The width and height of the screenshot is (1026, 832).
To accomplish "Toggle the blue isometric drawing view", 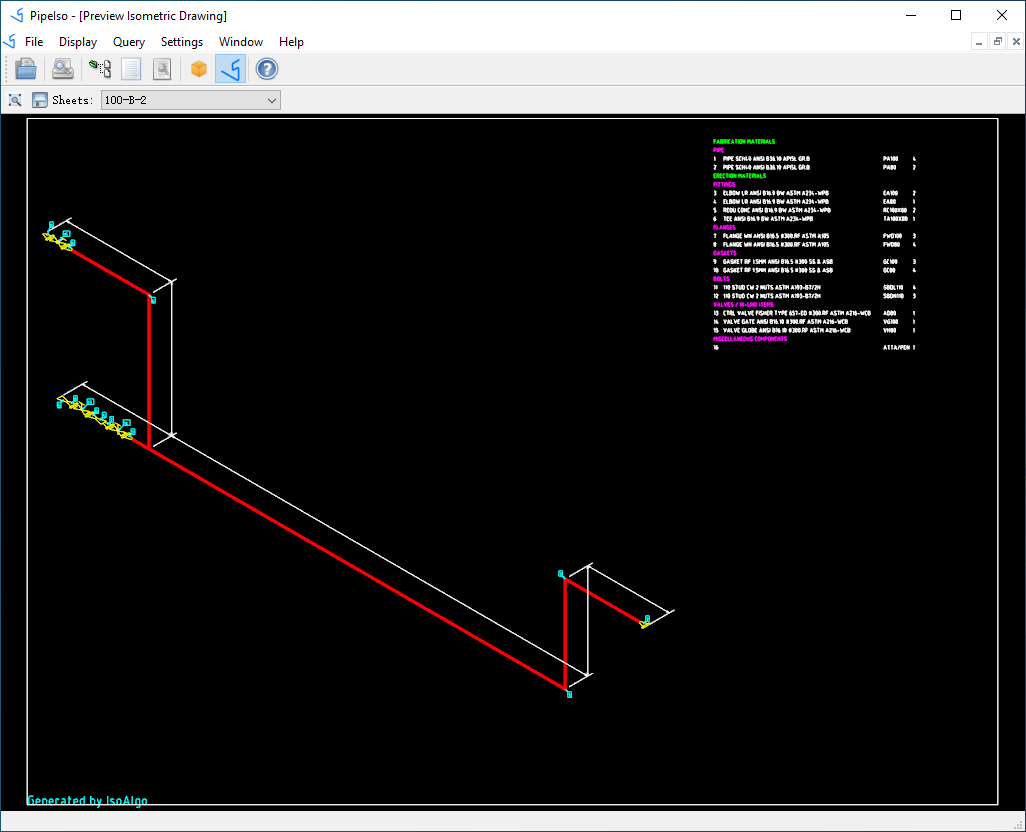I will pyautogui.click(x=230, y=69).
